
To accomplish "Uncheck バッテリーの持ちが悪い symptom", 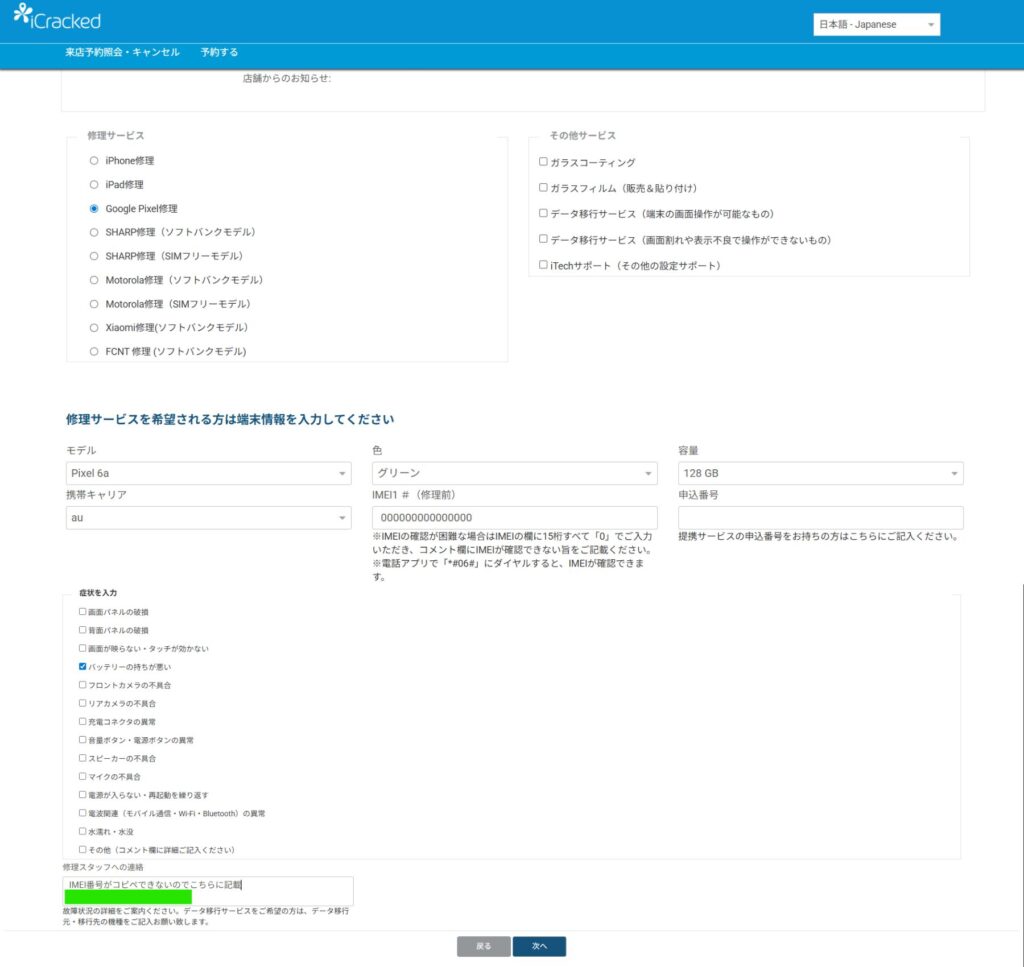I will 82,667.
